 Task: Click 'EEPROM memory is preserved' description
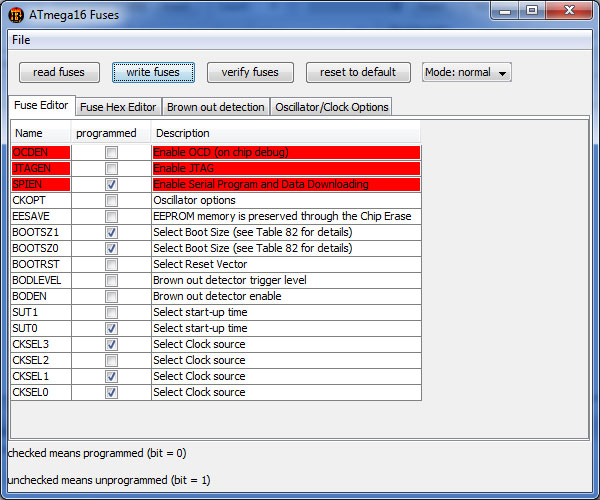click(286, 217)
